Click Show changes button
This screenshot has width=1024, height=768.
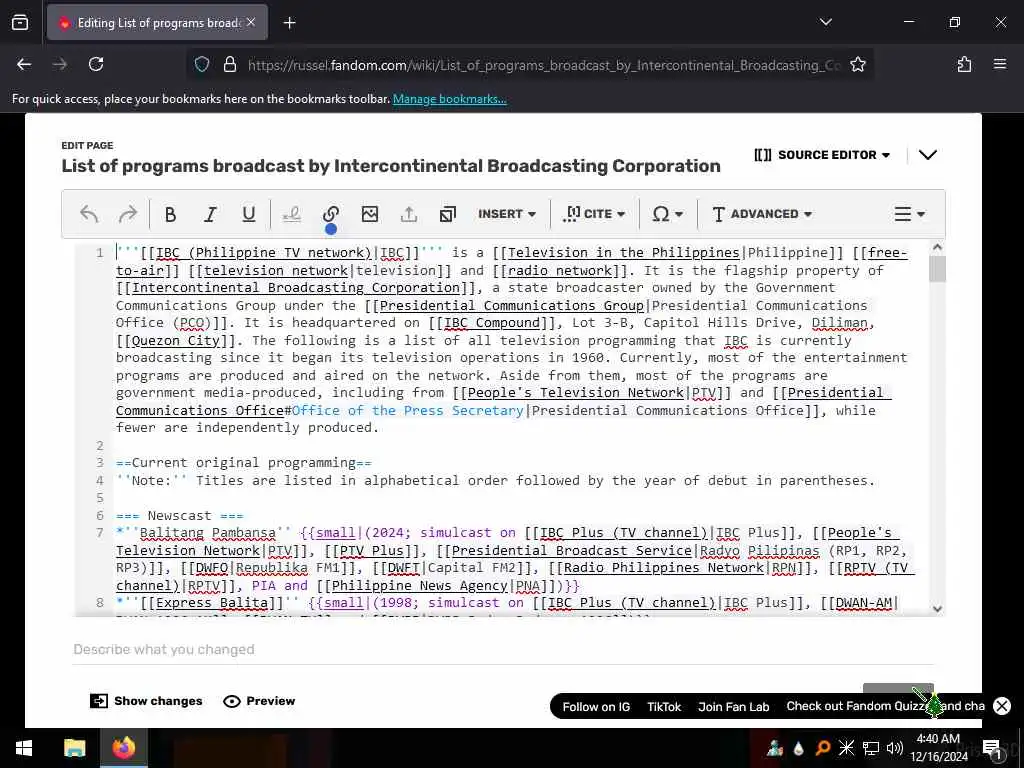(146, 701)
